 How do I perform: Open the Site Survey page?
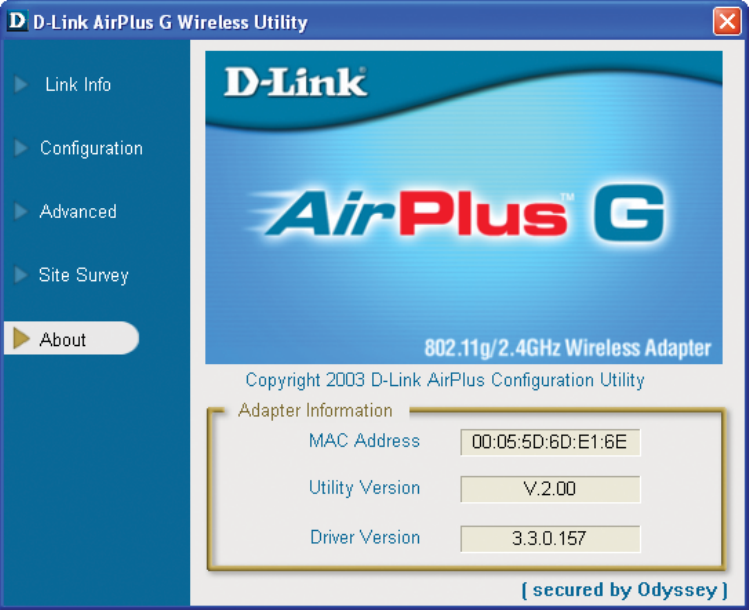[84, 275]
